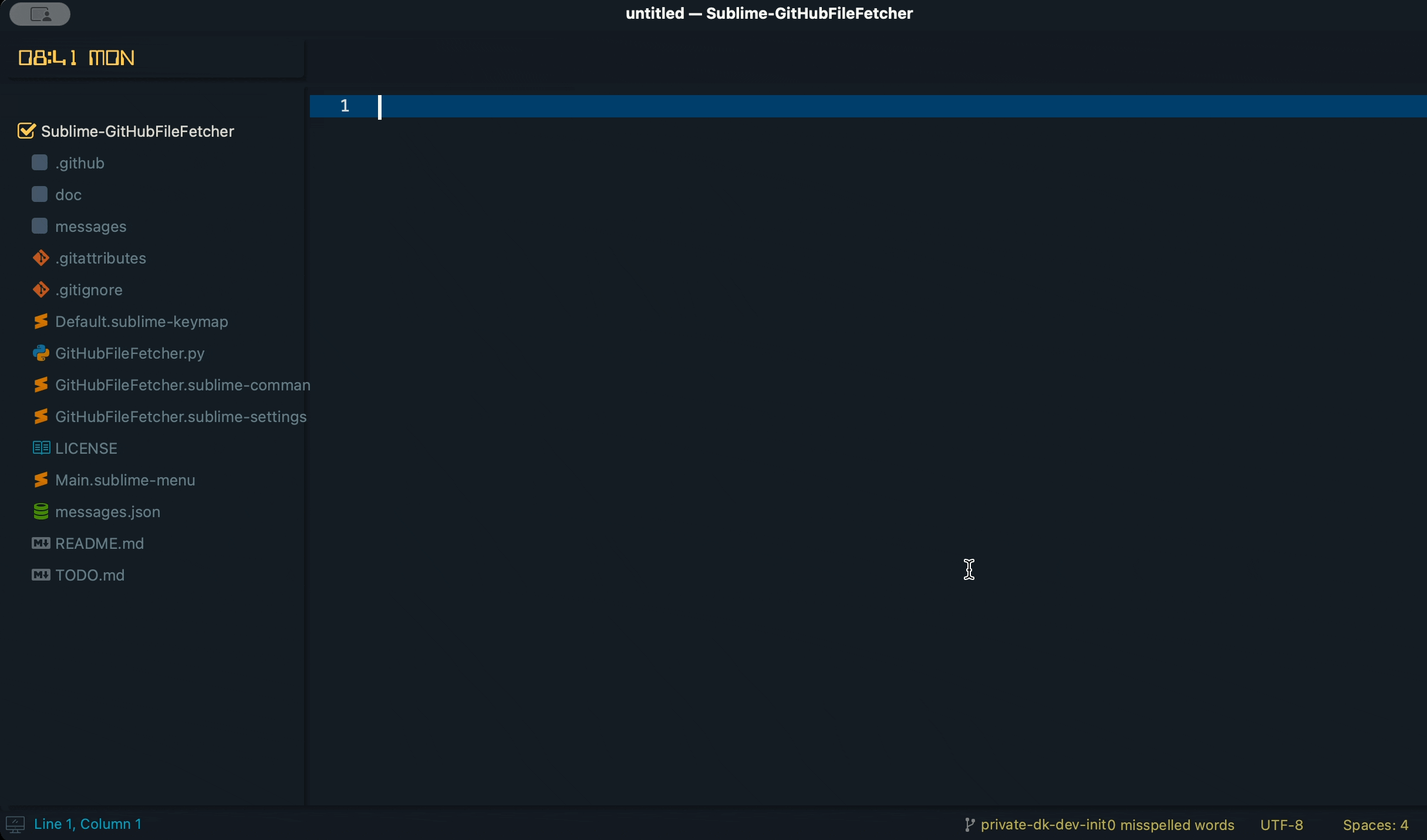Screen dimensions: 1427x840
Task: Toggle the Sublime-GitHubFileFetcher root folder checkbox
Action: (x=26, y=131)
